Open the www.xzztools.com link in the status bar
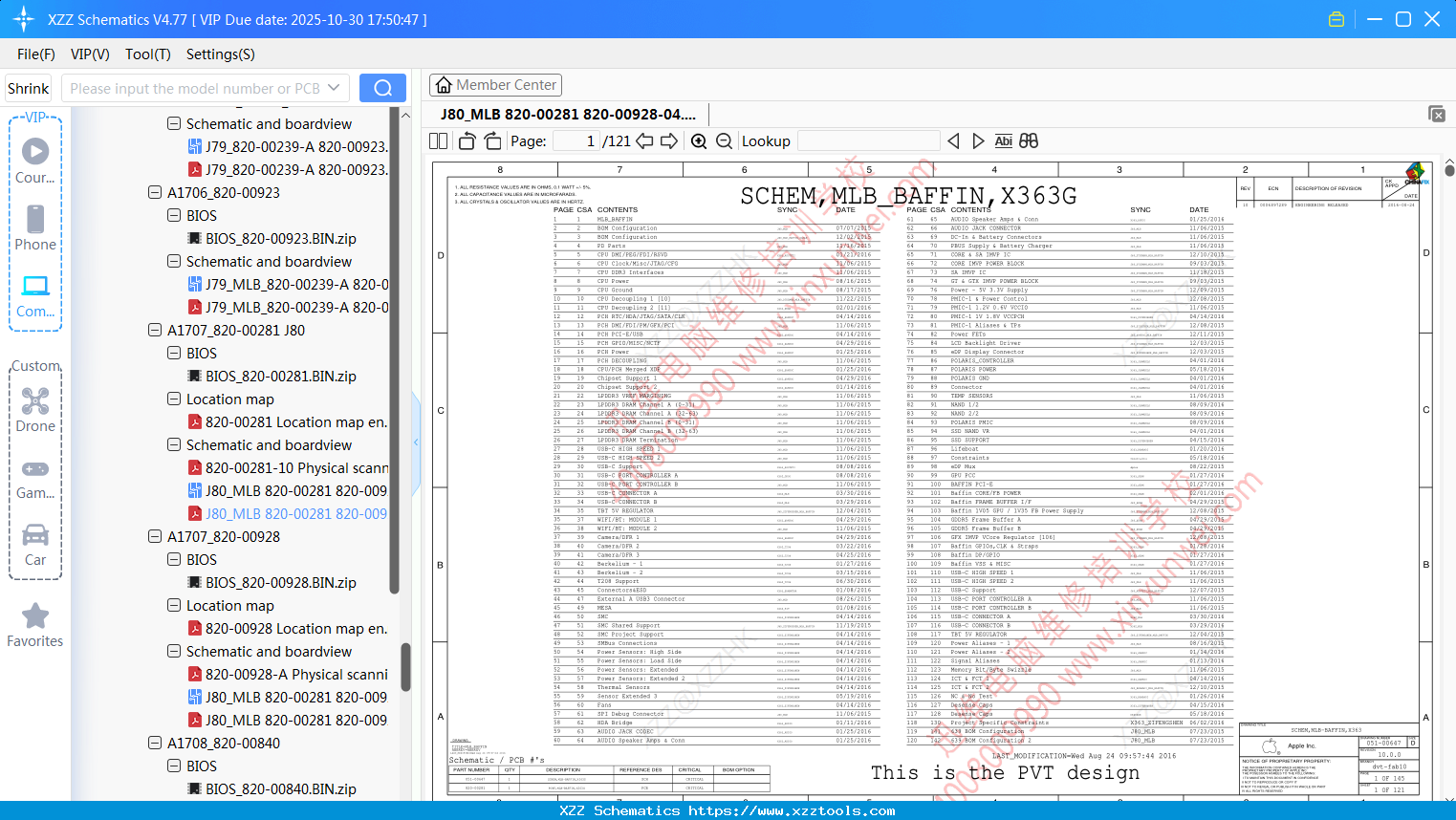Image resolution: width=1456 pixels, height=820 pixels. 793,810
